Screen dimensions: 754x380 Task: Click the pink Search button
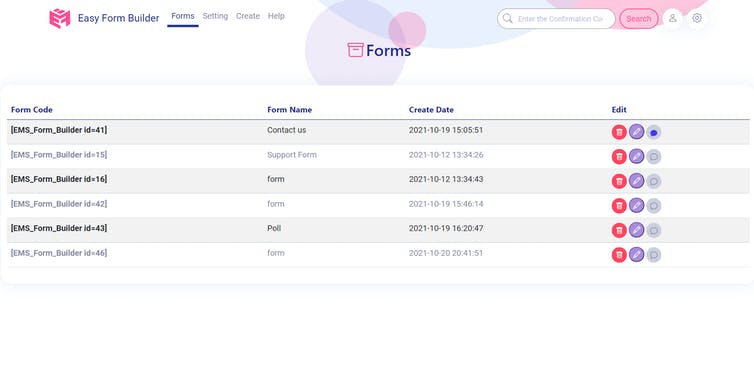[x=639, y=19]
